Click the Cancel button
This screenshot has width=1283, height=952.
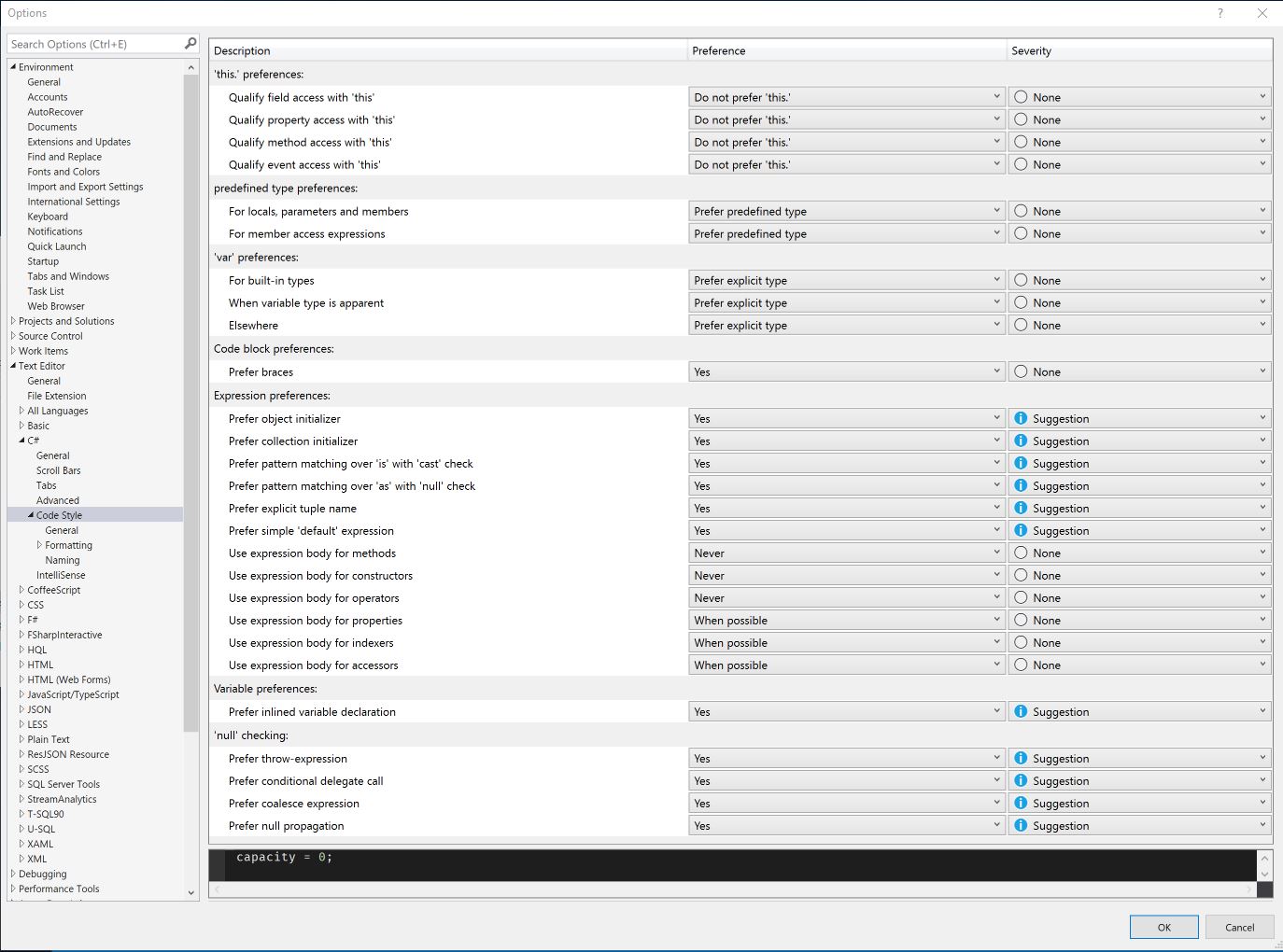pyautogui.click(x=1239, y=927)
